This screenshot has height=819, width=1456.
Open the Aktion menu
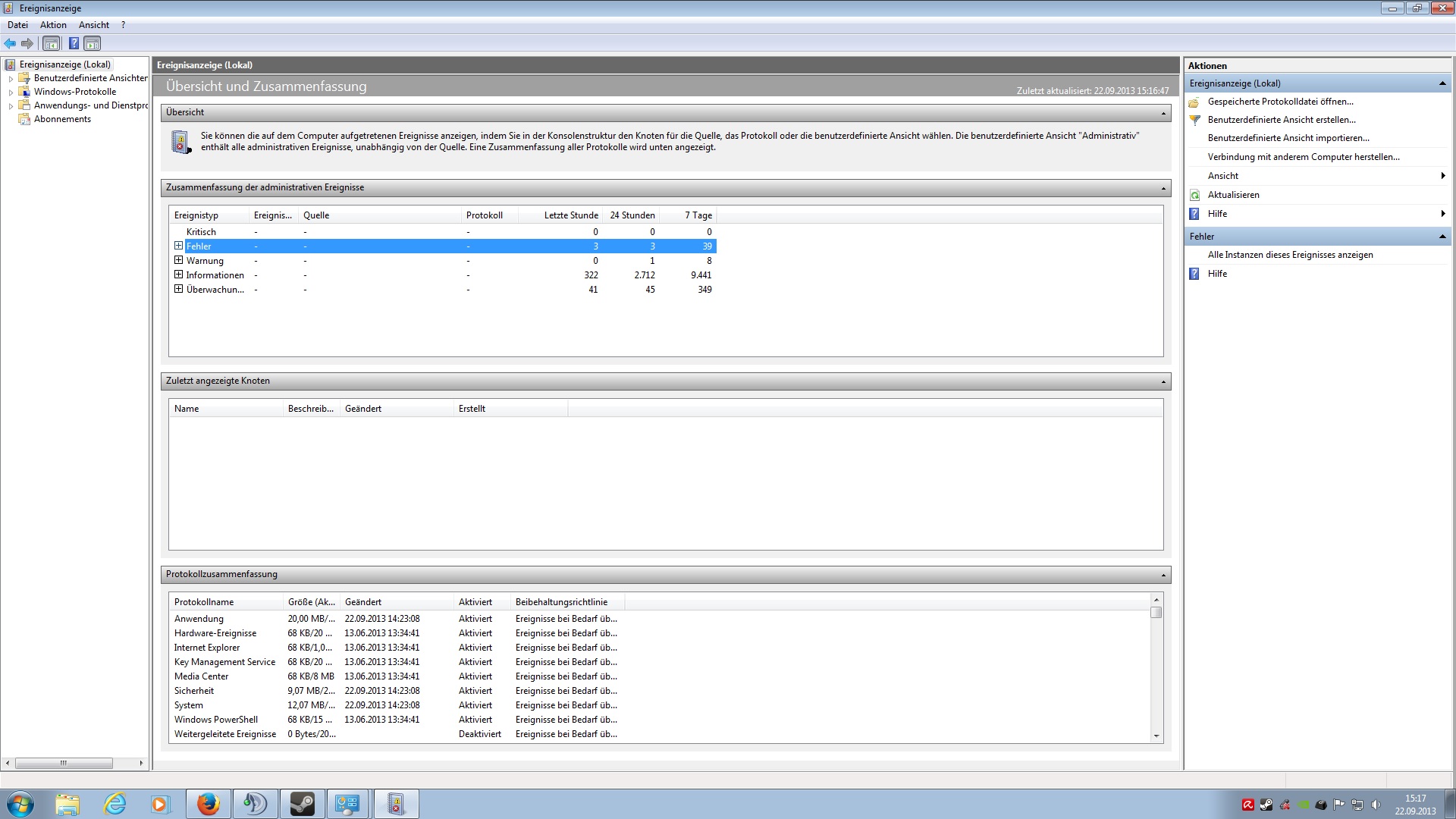(53, 25)
